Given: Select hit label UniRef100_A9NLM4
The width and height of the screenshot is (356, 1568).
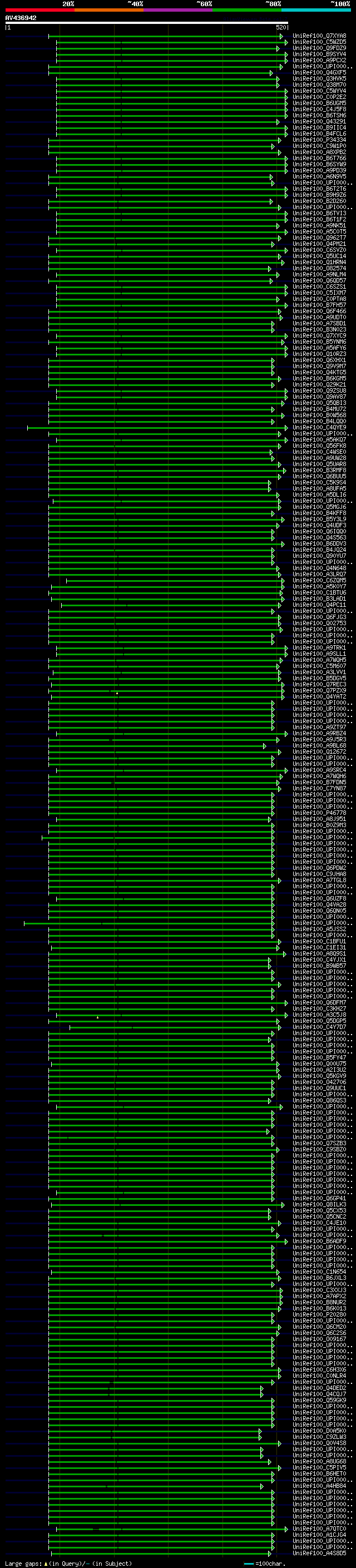Looking at the screenshot, I should 319,275.
